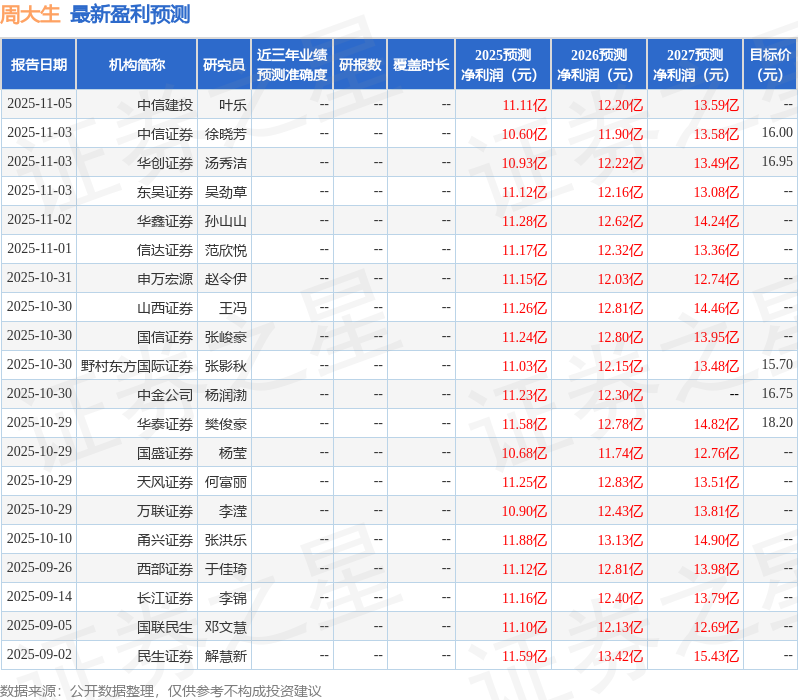Select the 机构简称 column header
Image resolution: width=798 pixels, height=700 pixels.
point(136,65)
